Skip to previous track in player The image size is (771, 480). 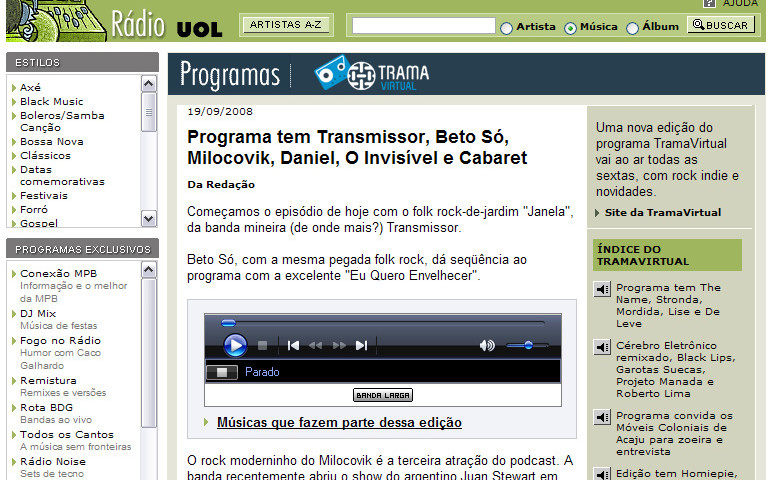pyautogui.click(x=293, y=346)
